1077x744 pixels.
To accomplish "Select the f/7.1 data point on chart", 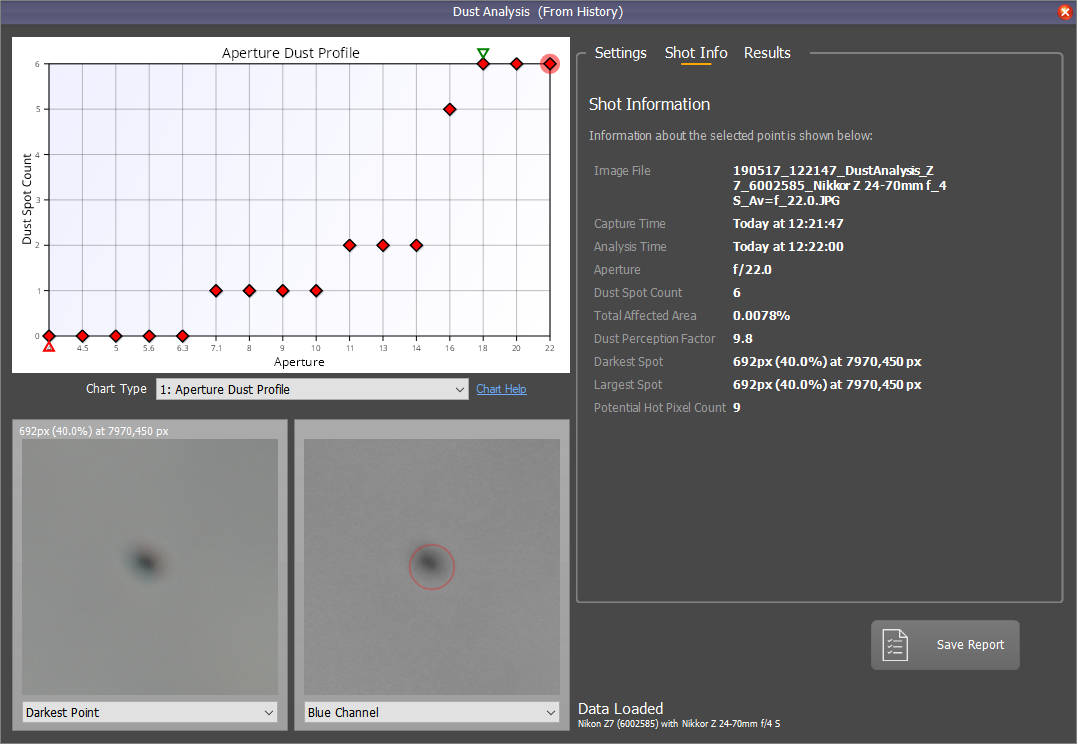I will pos(216,291).
